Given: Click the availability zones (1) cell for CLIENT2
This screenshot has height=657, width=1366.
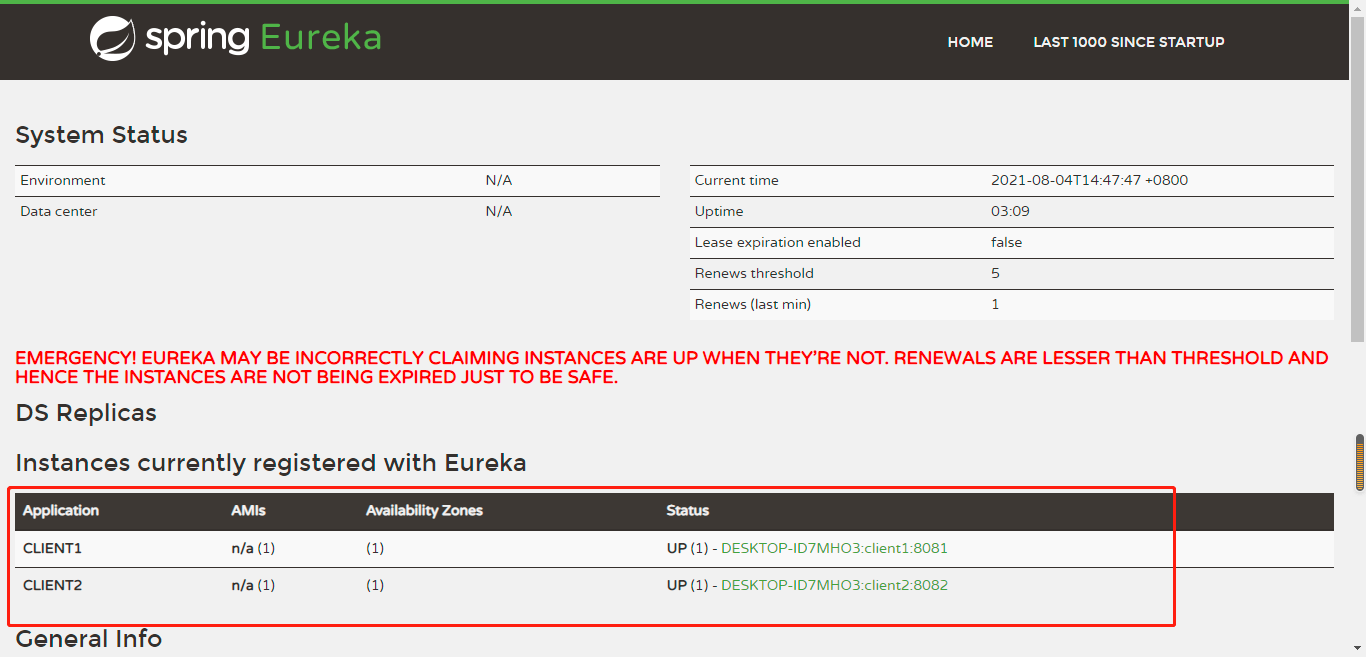Looking at the screenshot, I should tap(375, 585).
